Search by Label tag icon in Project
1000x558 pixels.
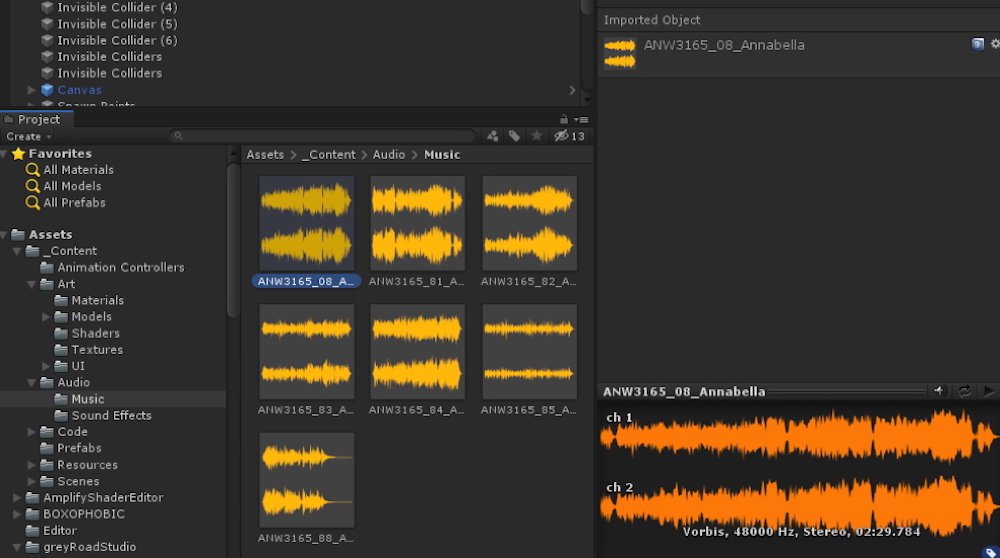[x=514, y=136]
